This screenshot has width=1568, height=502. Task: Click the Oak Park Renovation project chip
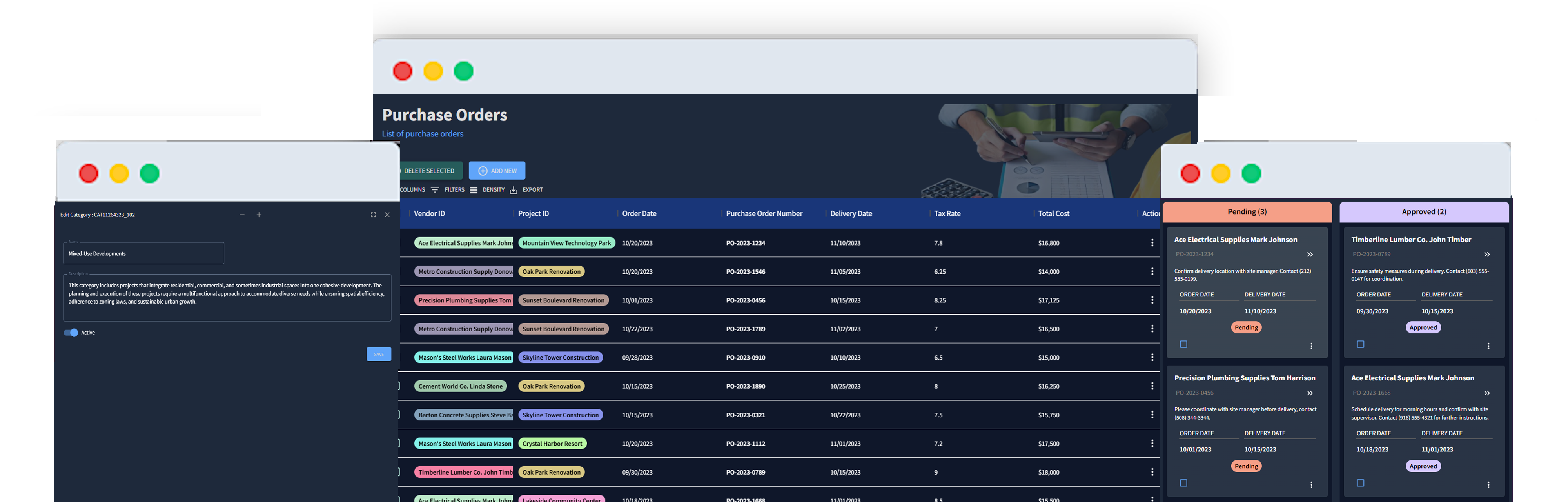click(551, 271)
